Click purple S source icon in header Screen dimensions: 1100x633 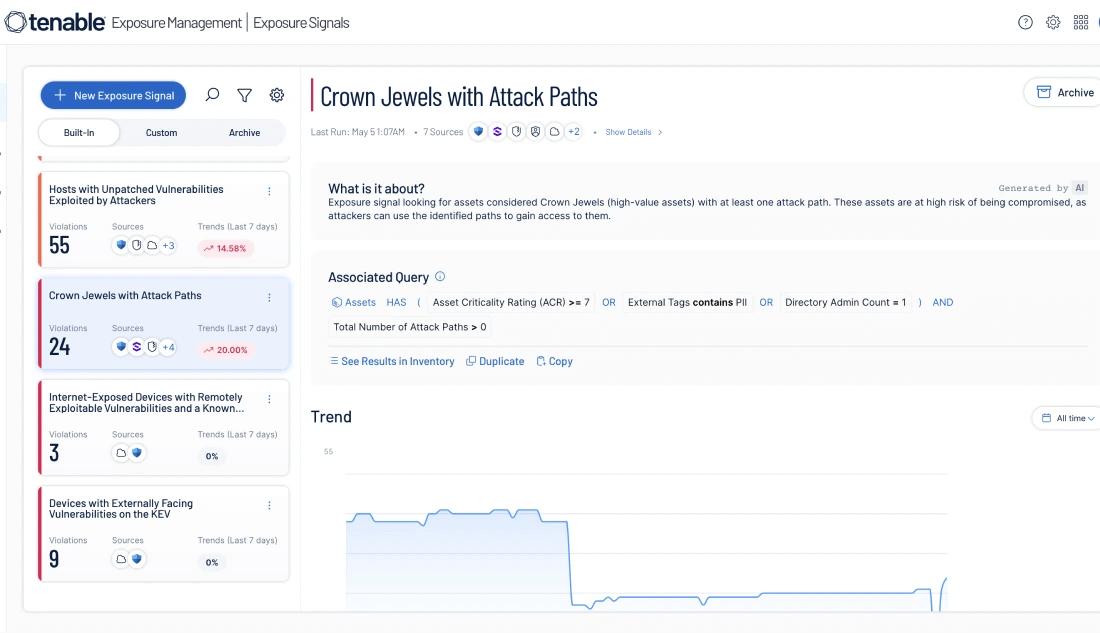point(497,131)
